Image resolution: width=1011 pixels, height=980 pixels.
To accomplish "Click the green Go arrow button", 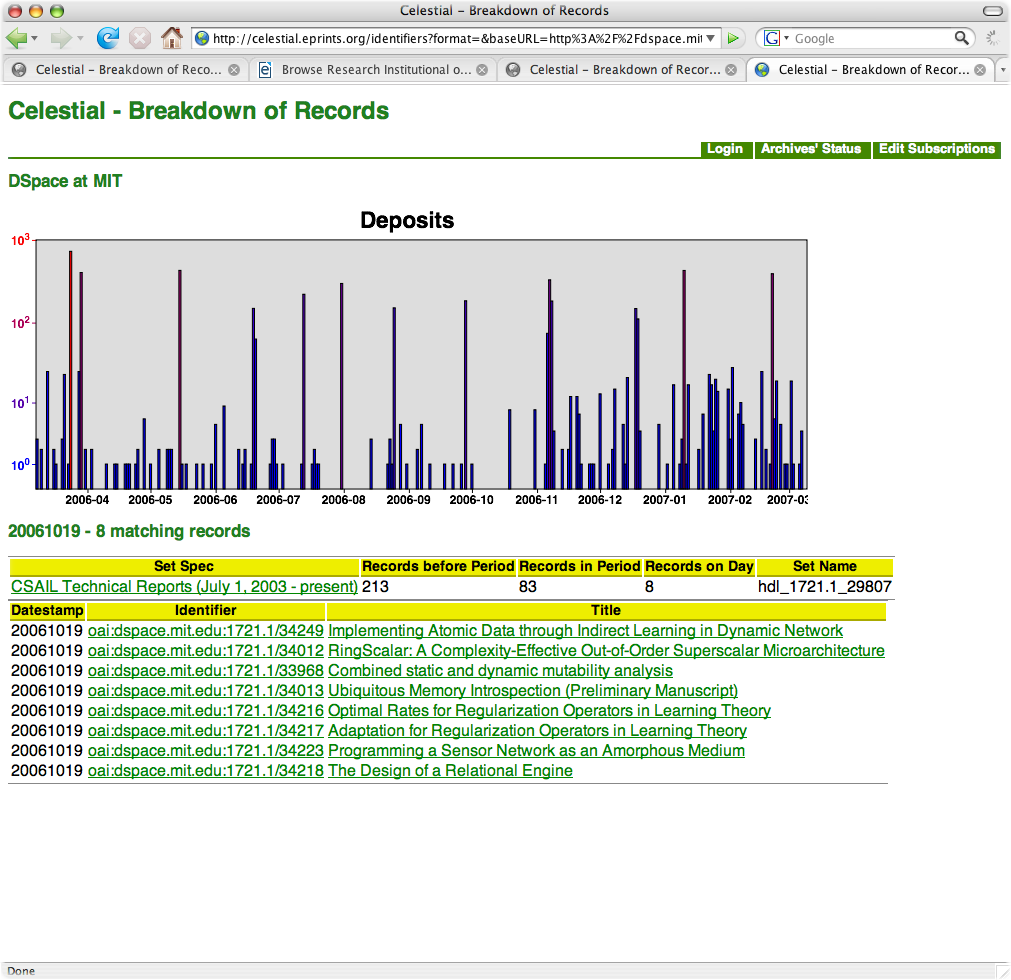I will tap(733, 39).
